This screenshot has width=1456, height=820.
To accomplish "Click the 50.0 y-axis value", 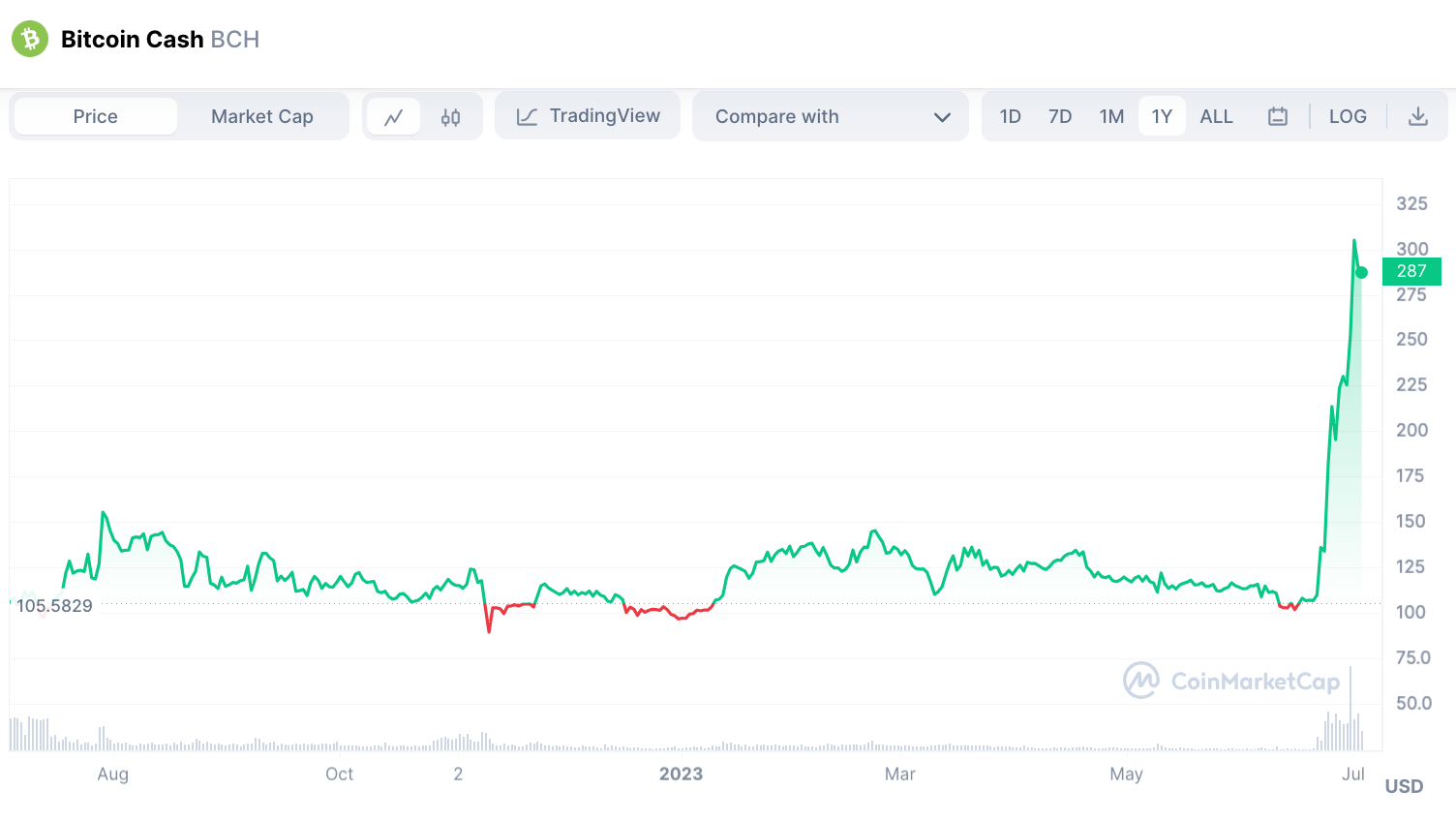I will tap(1414, 703).
